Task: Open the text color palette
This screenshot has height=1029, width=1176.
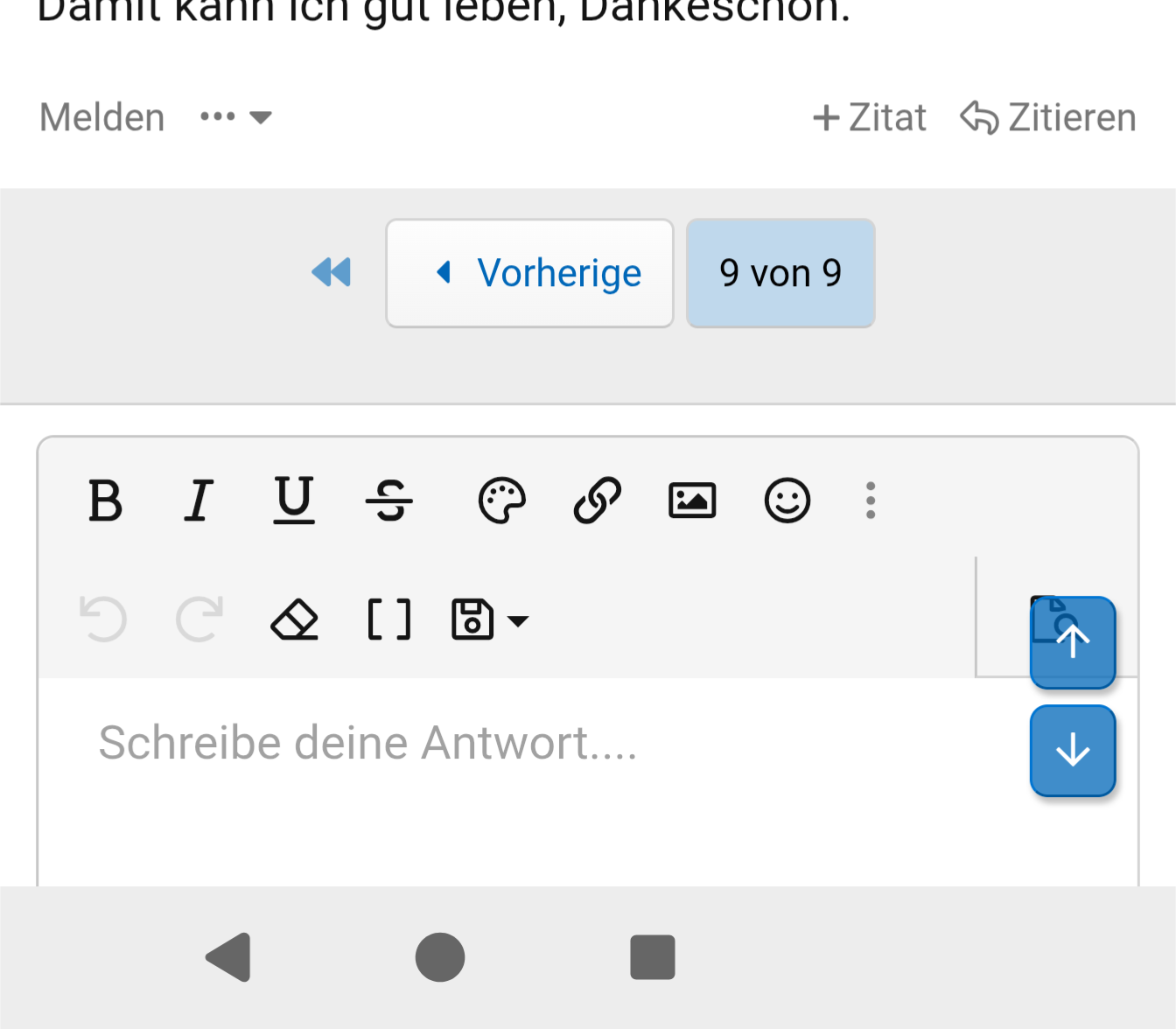Action: tap(501, 501)
